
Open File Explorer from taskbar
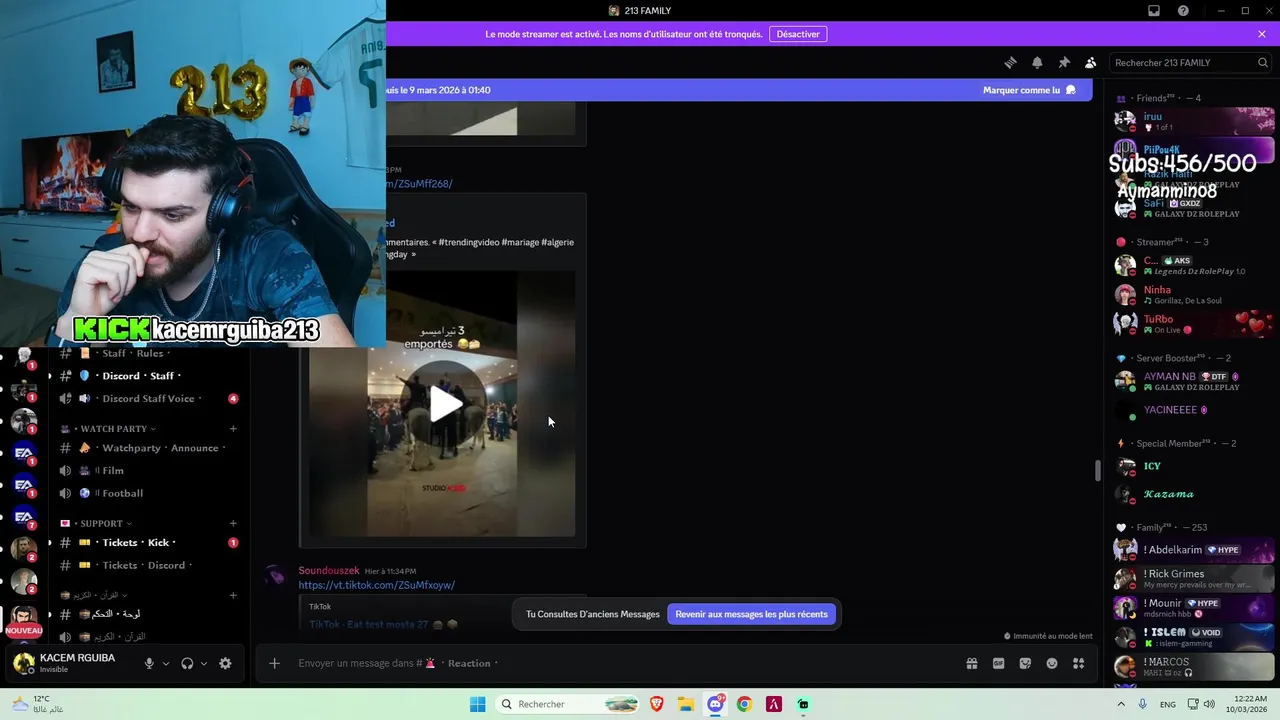click(686, 704)
